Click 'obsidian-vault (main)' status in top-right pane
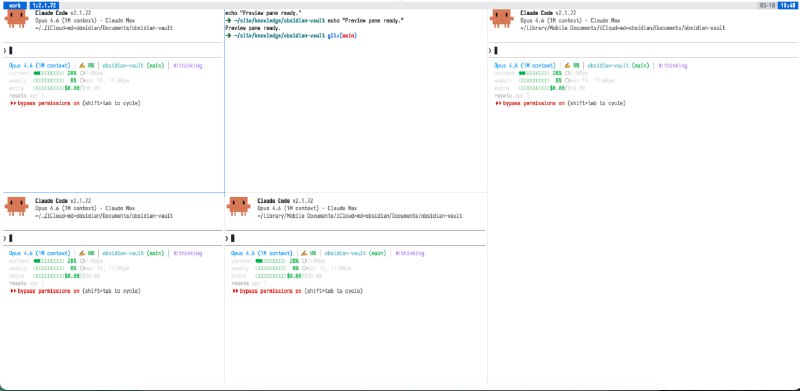This screenshot has height=391, width=800. coord(618,65)
